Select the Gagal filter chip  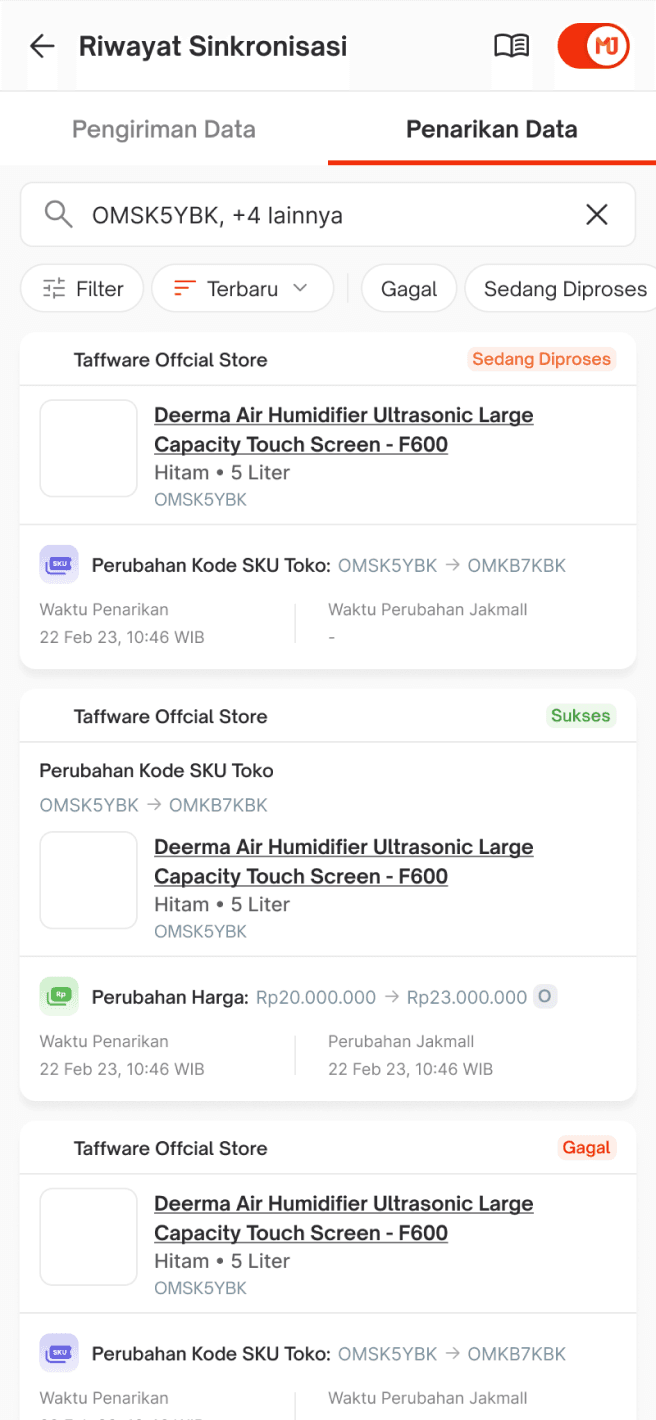click(x=409, y=289)
